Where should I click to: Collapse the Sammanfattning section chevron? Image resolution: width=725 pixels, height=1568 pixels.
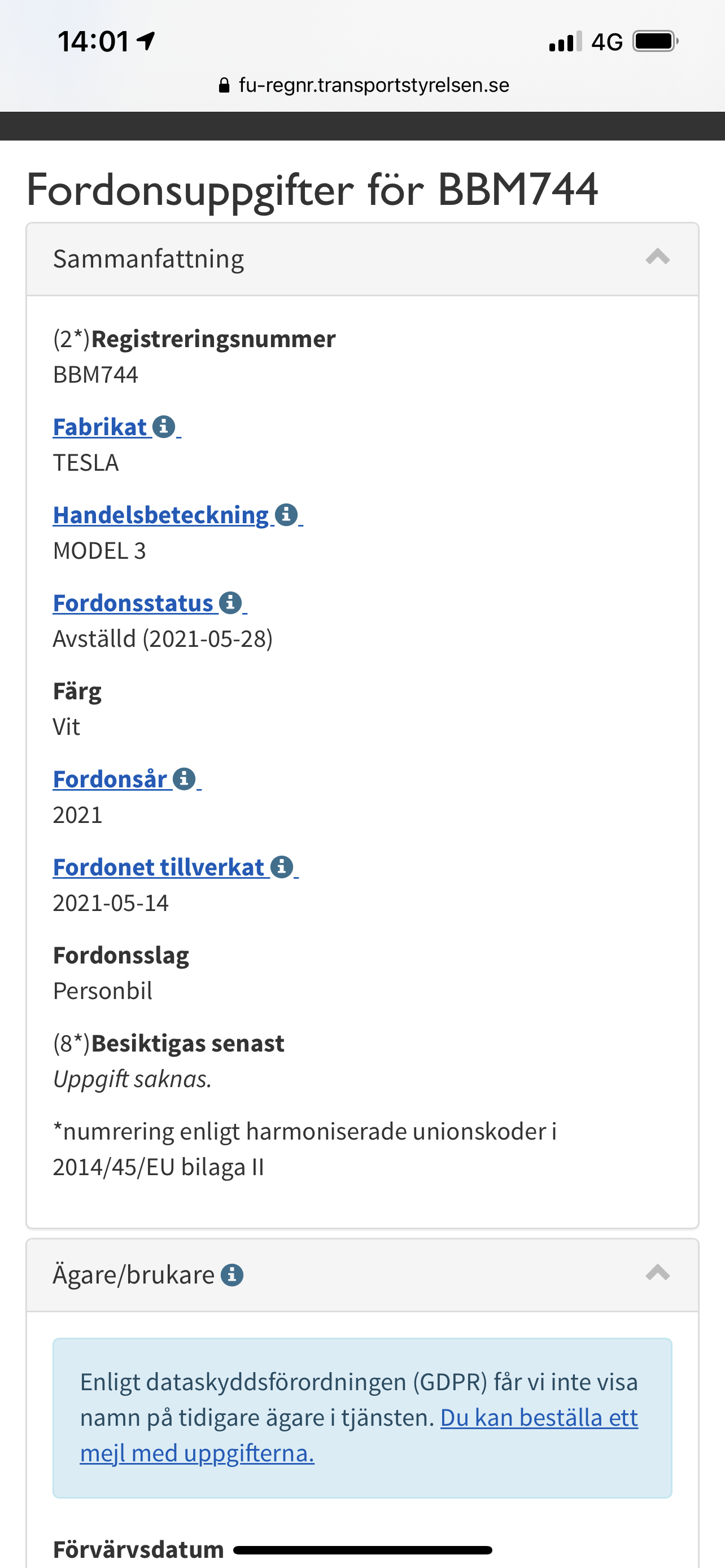point(657,257)
